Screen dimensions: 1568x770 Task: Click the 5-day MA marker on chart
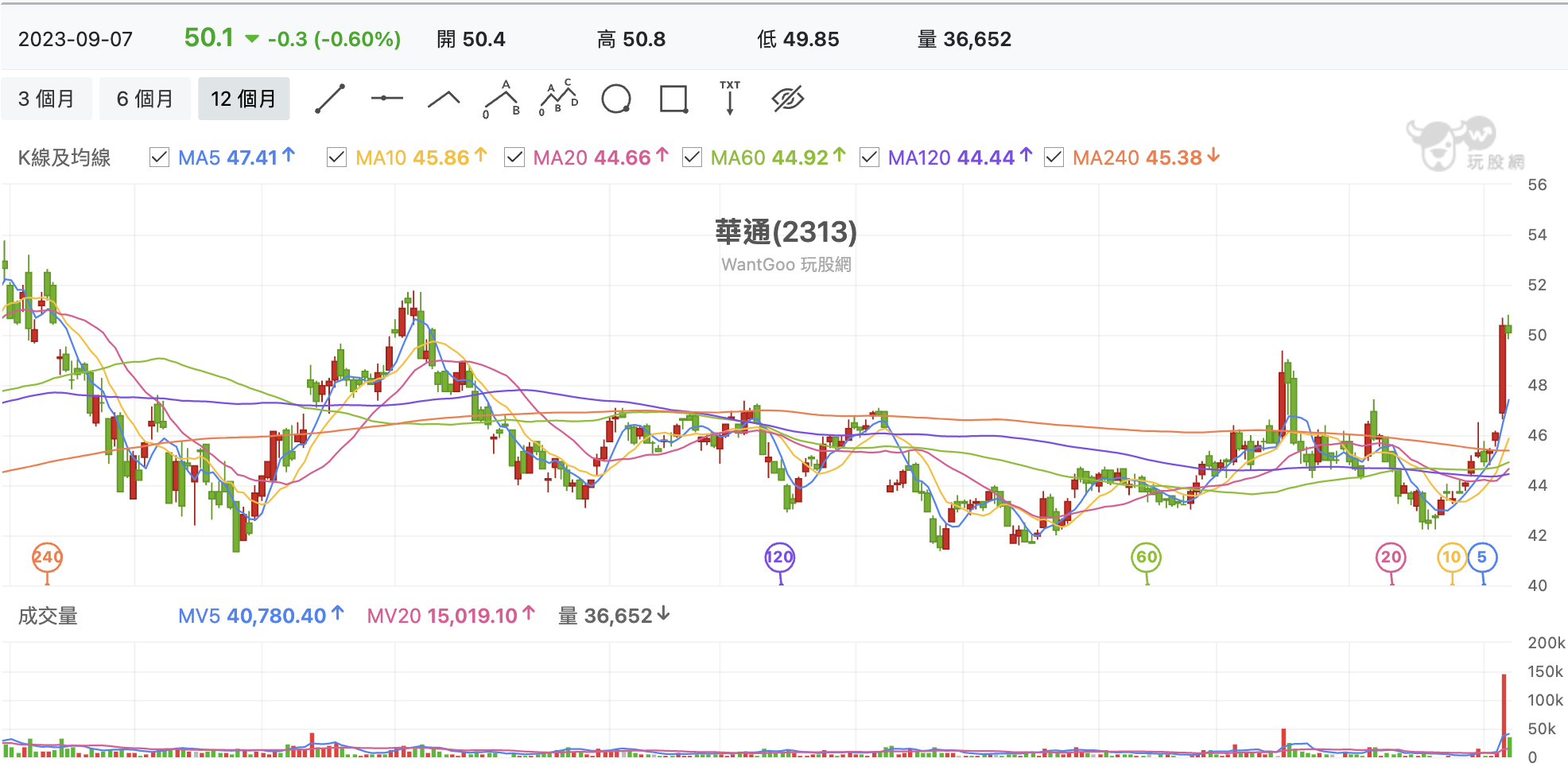point(1482,558)
